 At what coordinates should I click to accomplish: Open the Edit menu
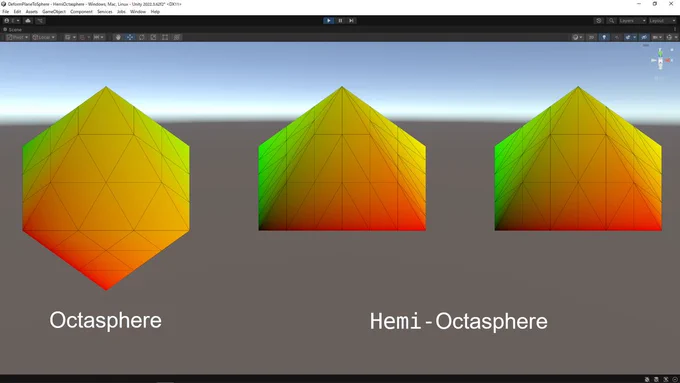pos(17,12)
